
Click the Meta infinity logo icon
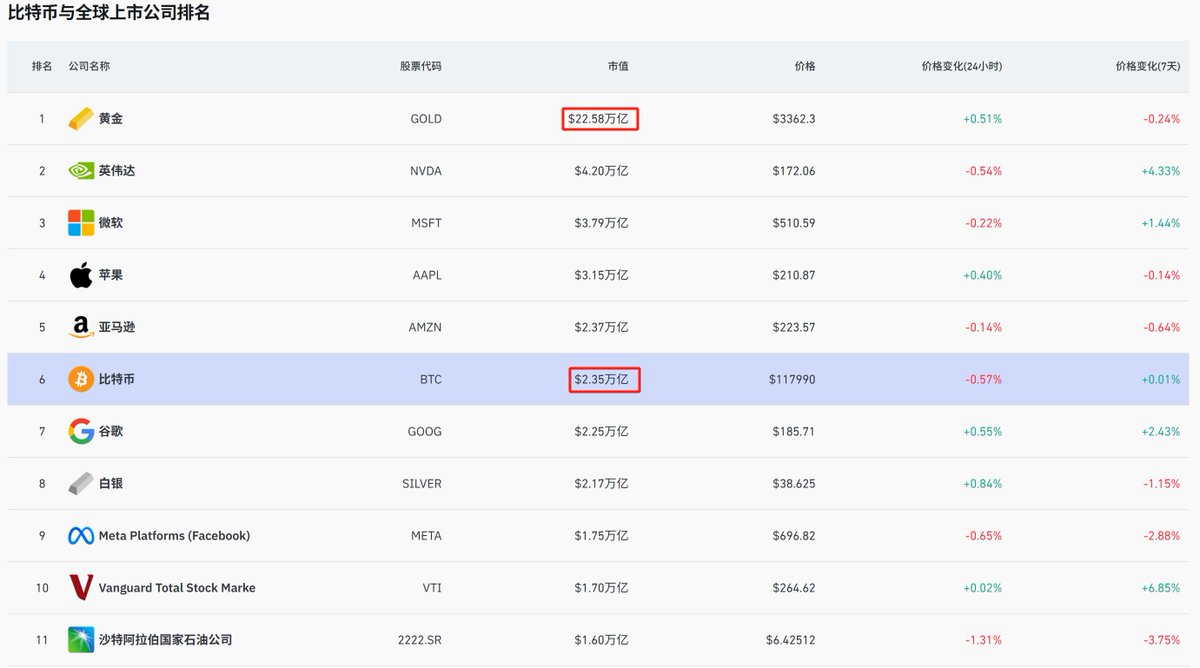(81, 535)
